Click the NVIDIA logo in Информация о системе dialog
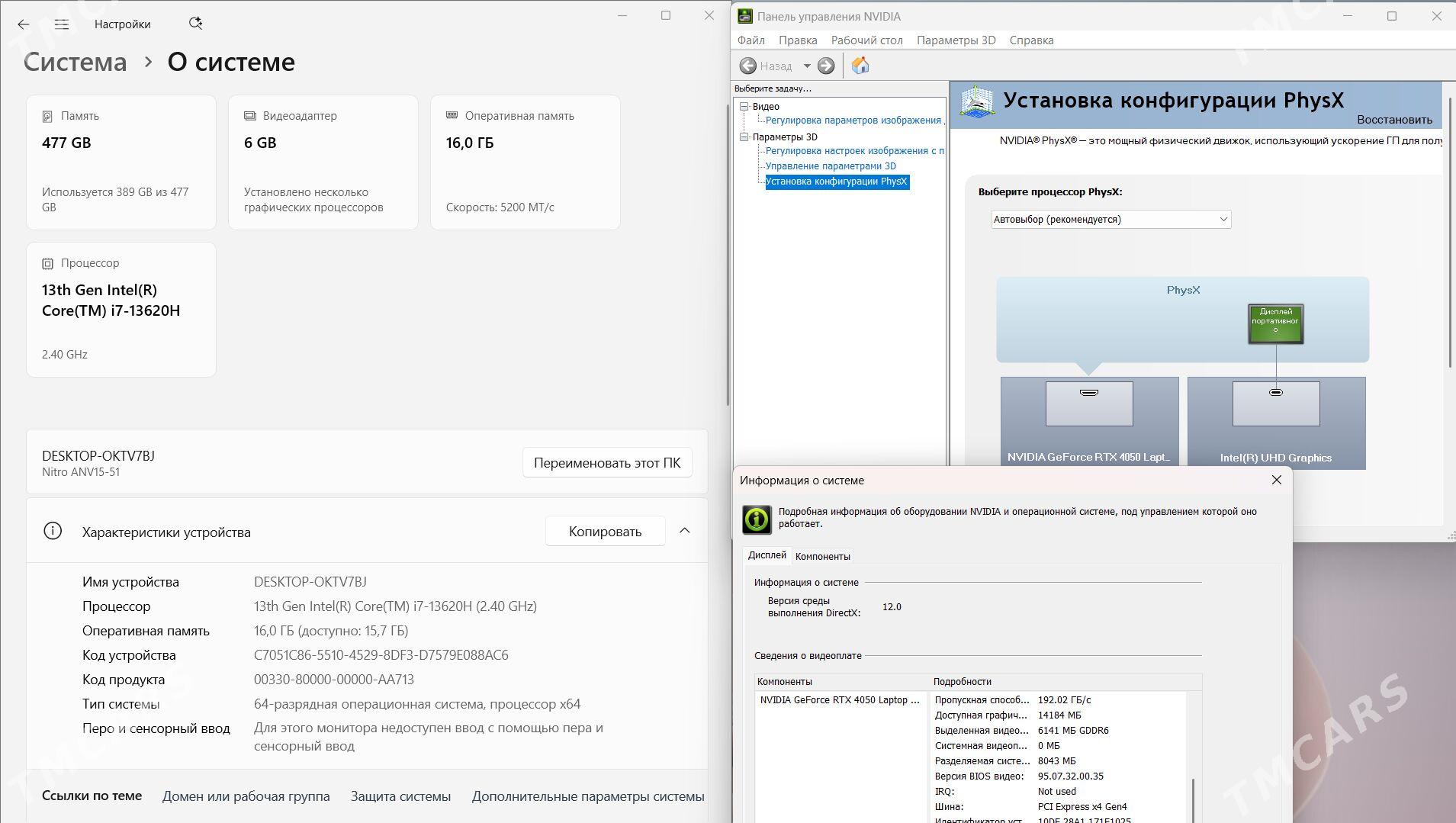Image resolution: width=1456 pixels, height=823 pixels. click(x=756, y=519)
